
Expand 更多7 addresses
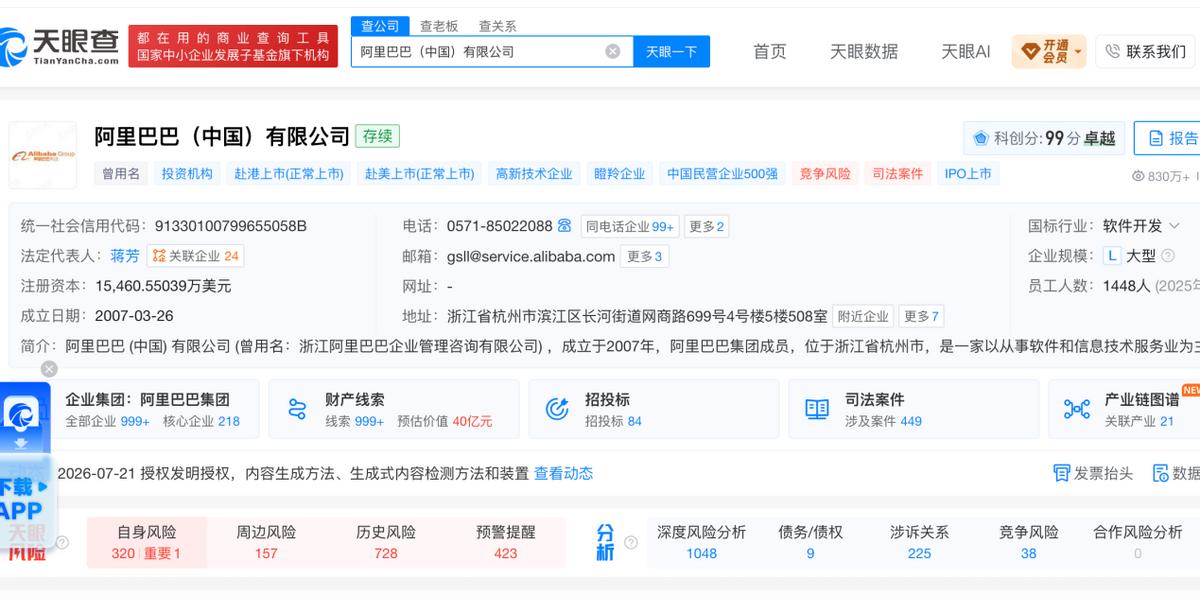pyautogui.click(x=921, y=316)
